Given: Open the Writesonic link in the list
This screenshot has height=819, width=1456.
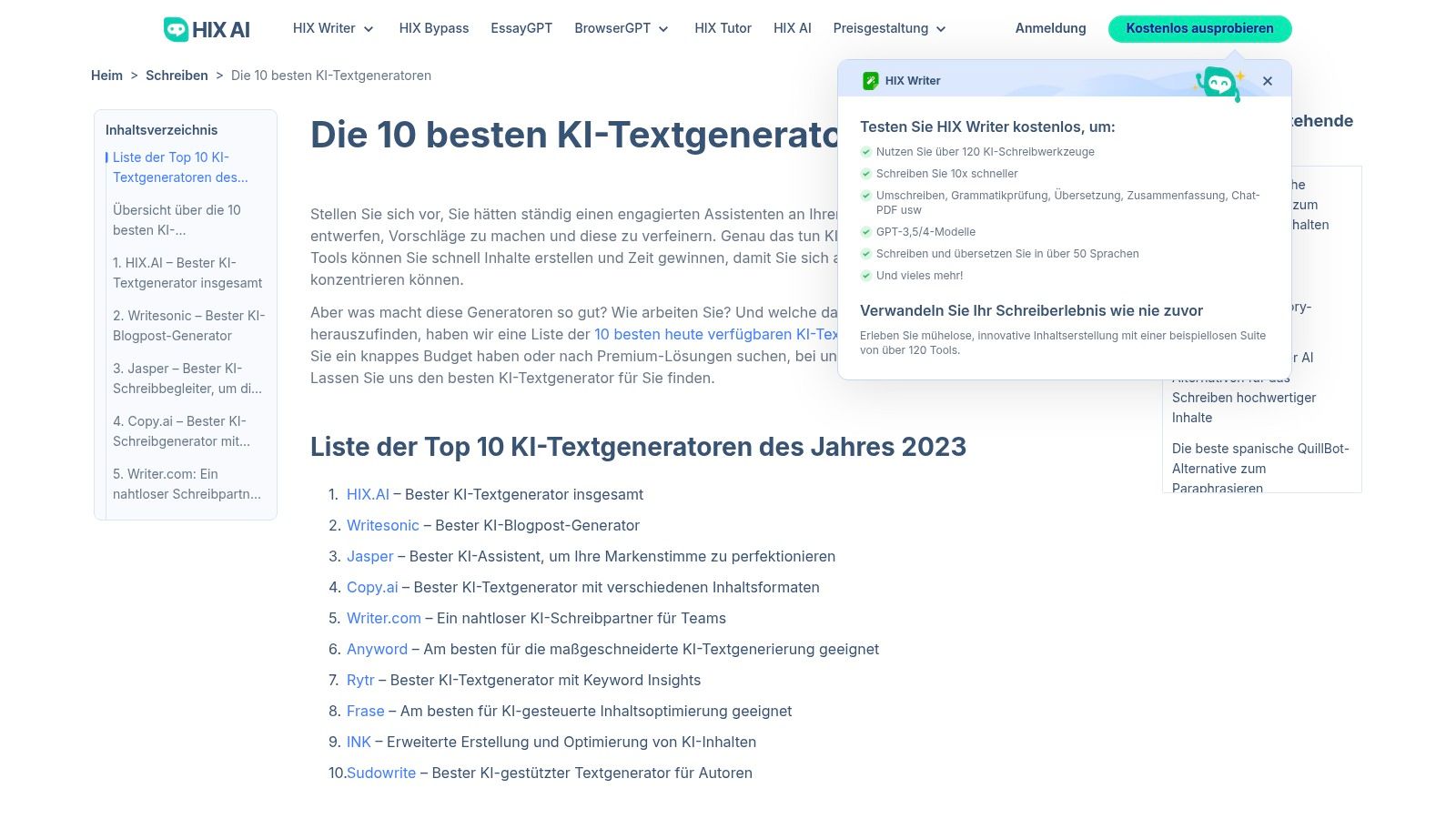Looking at the screenshot, I should [x=383, y=526].
